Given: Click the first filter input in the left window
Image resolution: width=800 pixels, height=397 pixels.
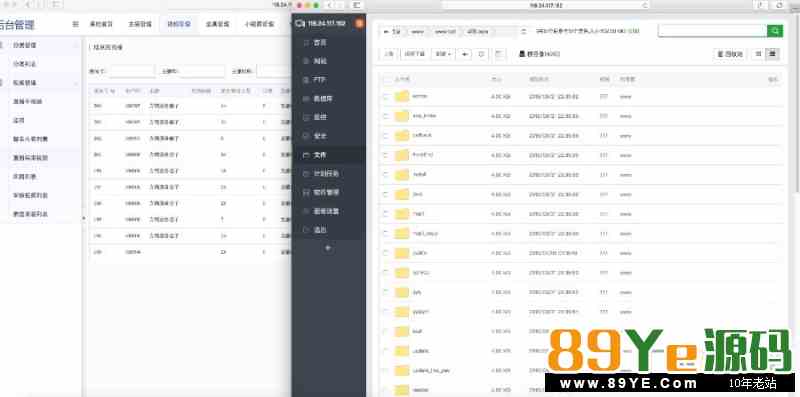Looking at the screenshot, I should (132, 71).
